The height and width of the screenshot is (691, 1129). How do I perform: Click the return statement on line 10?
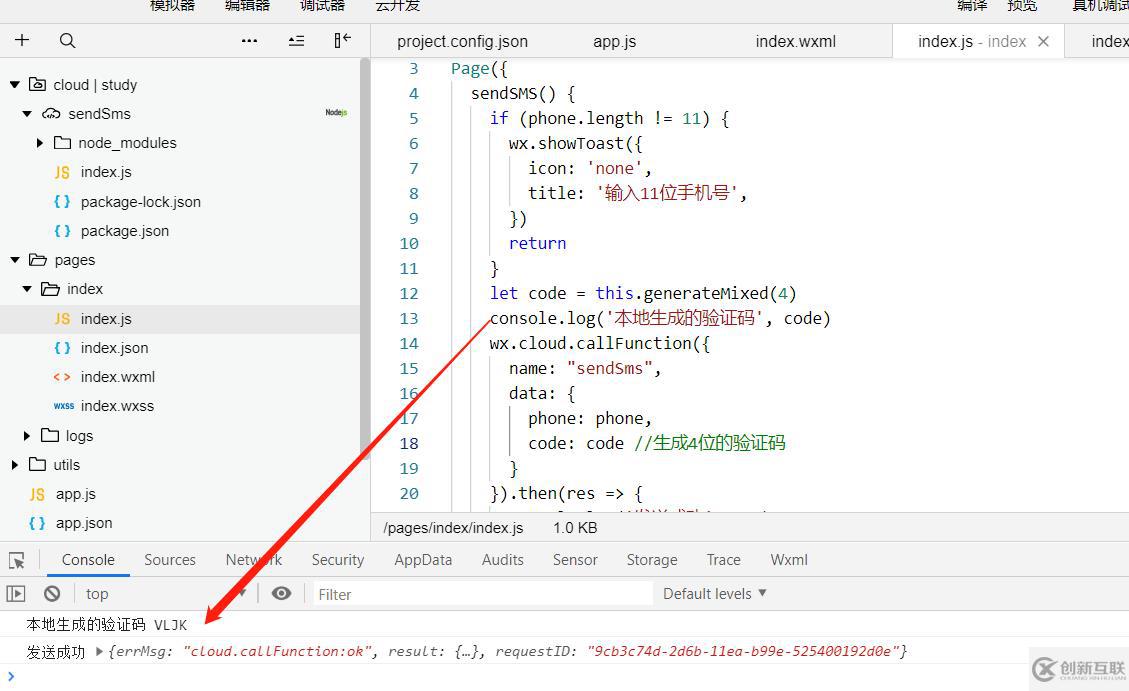click(x=537, y=243)
